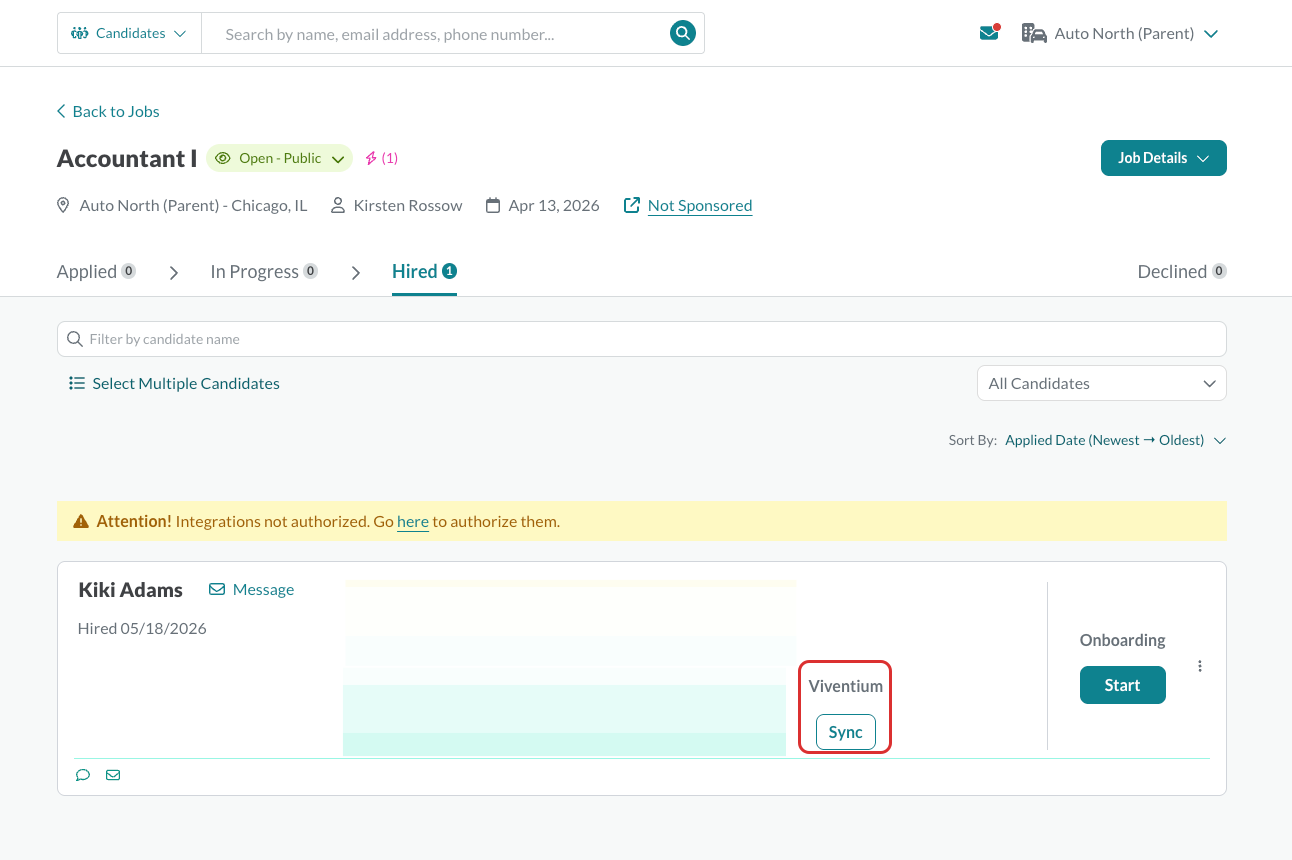Click the Kirsten Rossow owner text
1292x860 pixels.
[x=408, y=205]
